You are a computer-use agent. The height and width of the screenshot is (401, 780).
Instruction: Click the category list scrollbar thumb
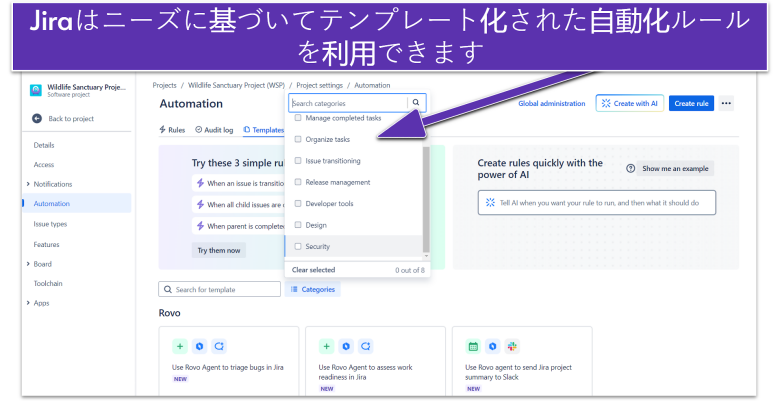pyautogui.click(x=426, y=199)
